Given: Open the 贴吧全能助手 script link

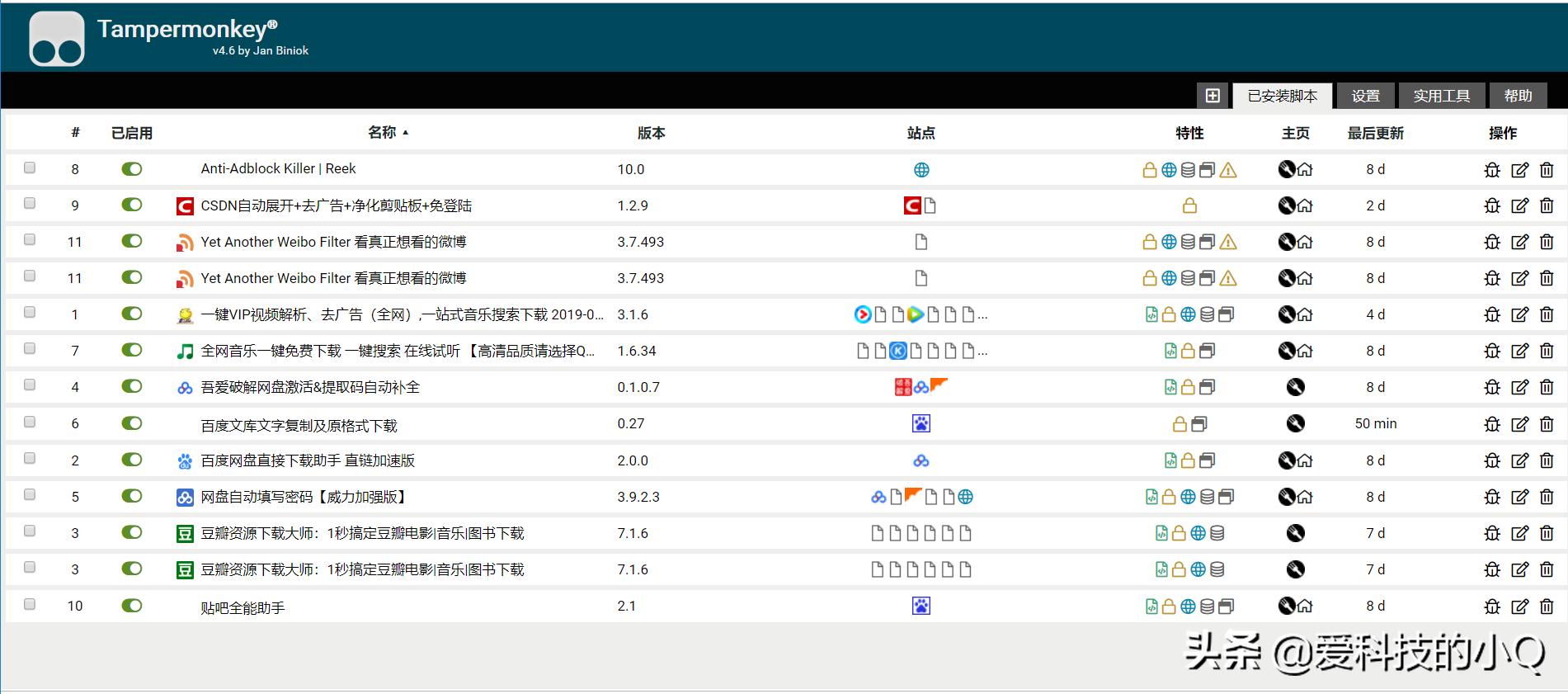Looking at the screenshot, I should [243, 607].
